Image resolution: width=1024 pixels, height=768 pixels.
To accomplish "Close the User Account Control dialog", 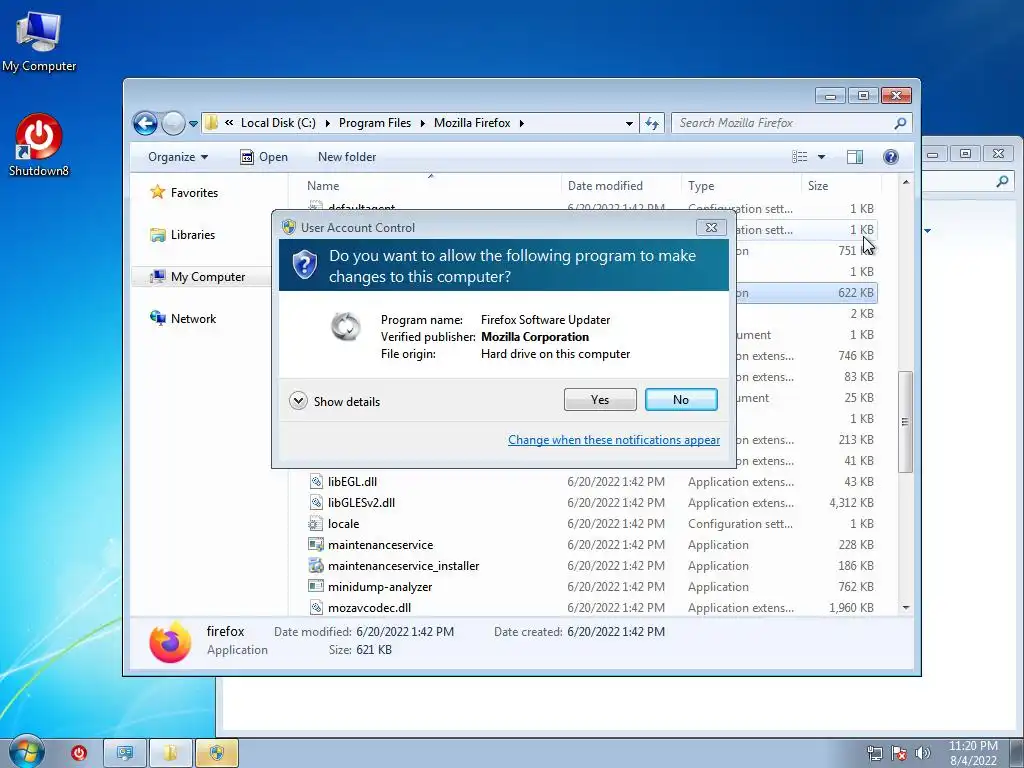I will pyautogui.click(x=711, y=227).
